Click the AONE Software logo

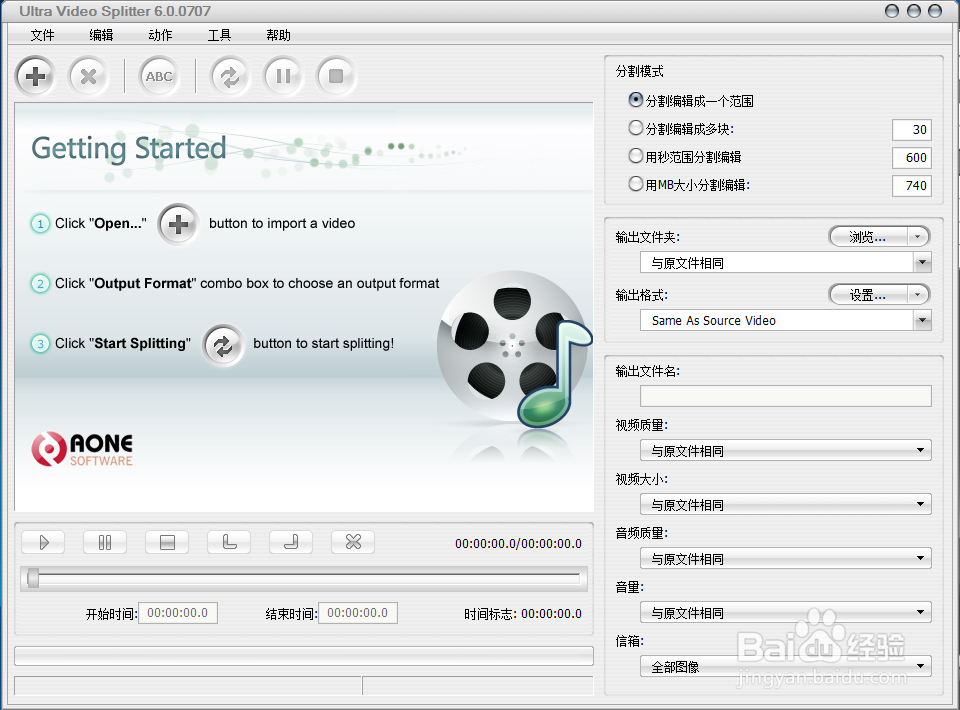82,450
